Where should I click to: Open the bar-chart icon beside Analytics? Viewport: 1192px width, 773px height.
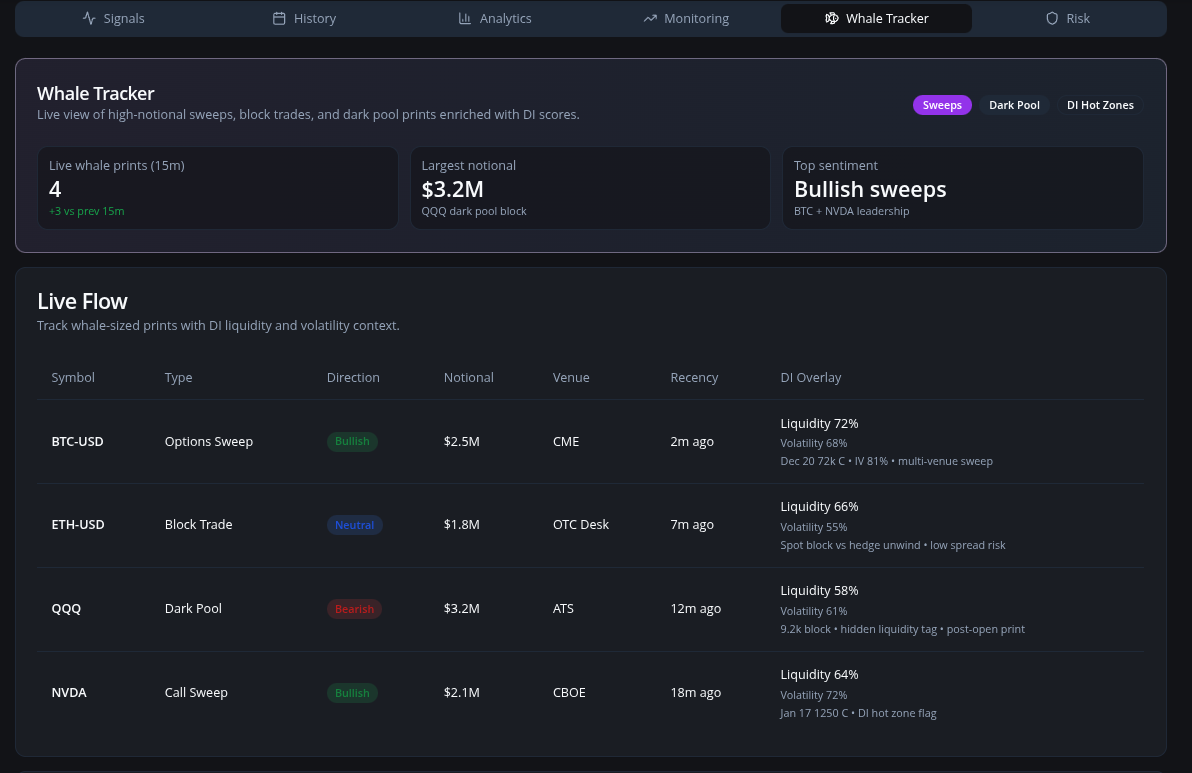467,18
